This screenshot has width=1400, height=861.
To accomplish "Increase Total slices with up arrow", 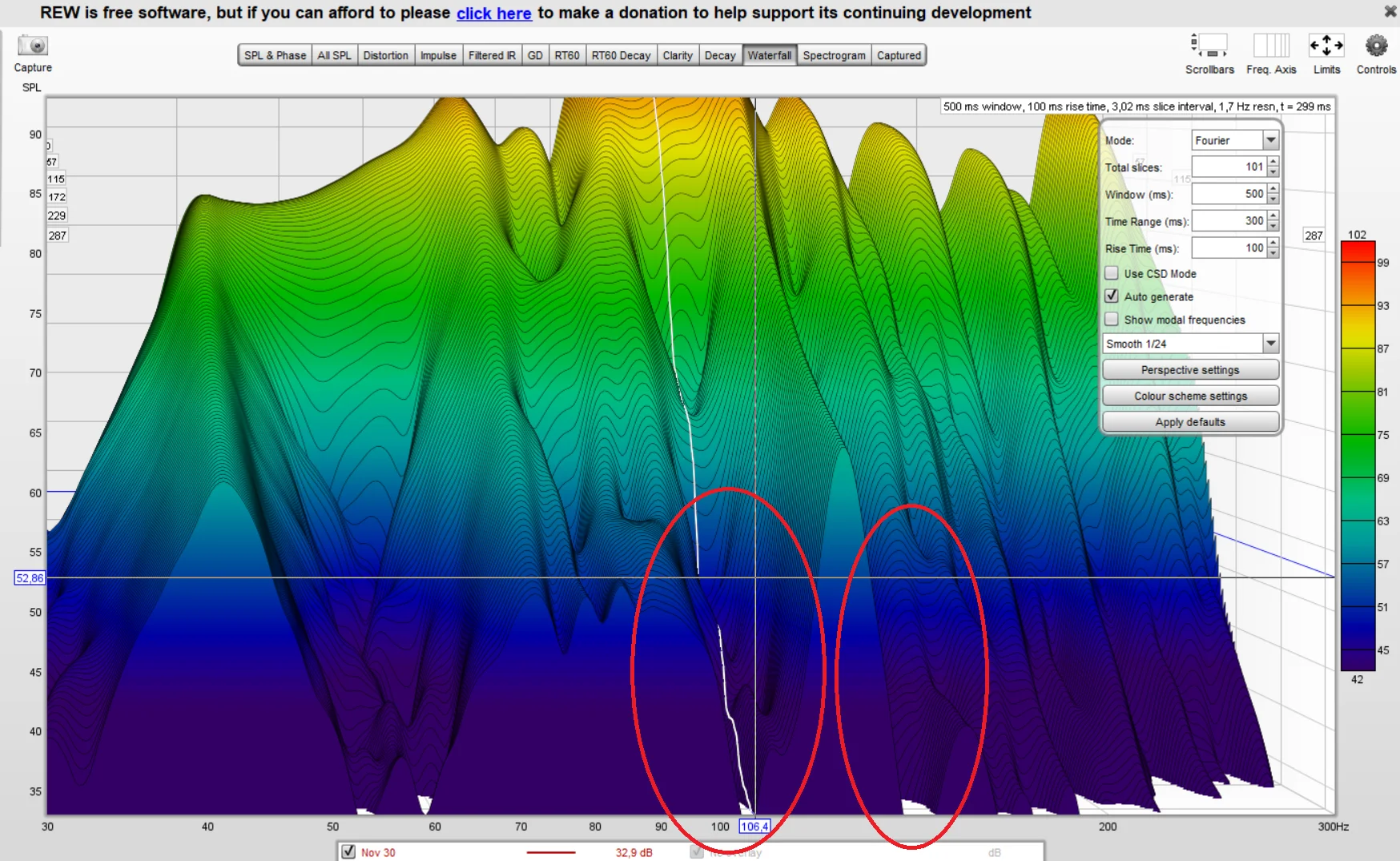I will (1273, 162).
